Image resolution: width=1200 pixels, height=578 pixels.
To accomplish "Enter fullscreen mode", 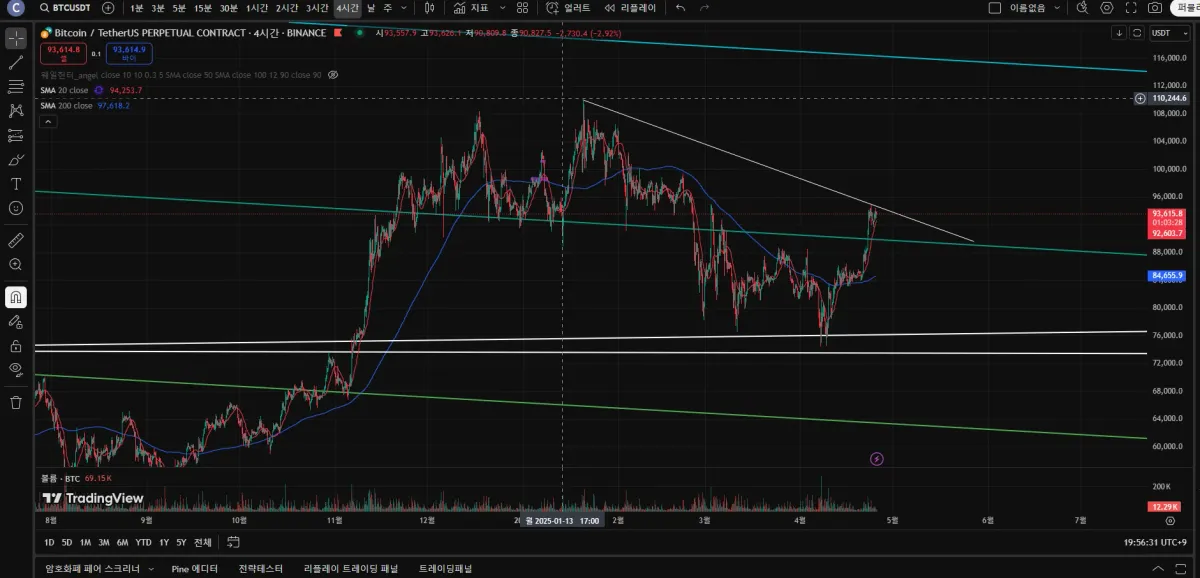I will [x=1131, y=8].
